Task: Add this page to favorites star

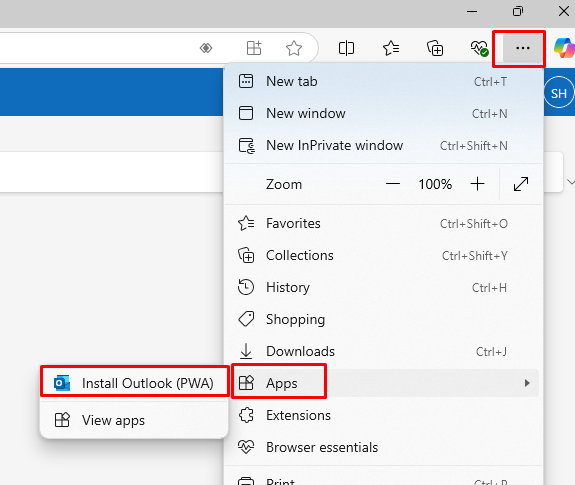Action: 294,48
